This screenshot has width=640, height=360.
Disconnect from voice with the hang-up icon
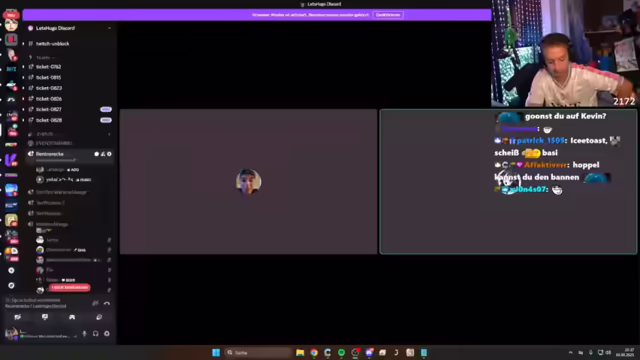coord(107,303)
